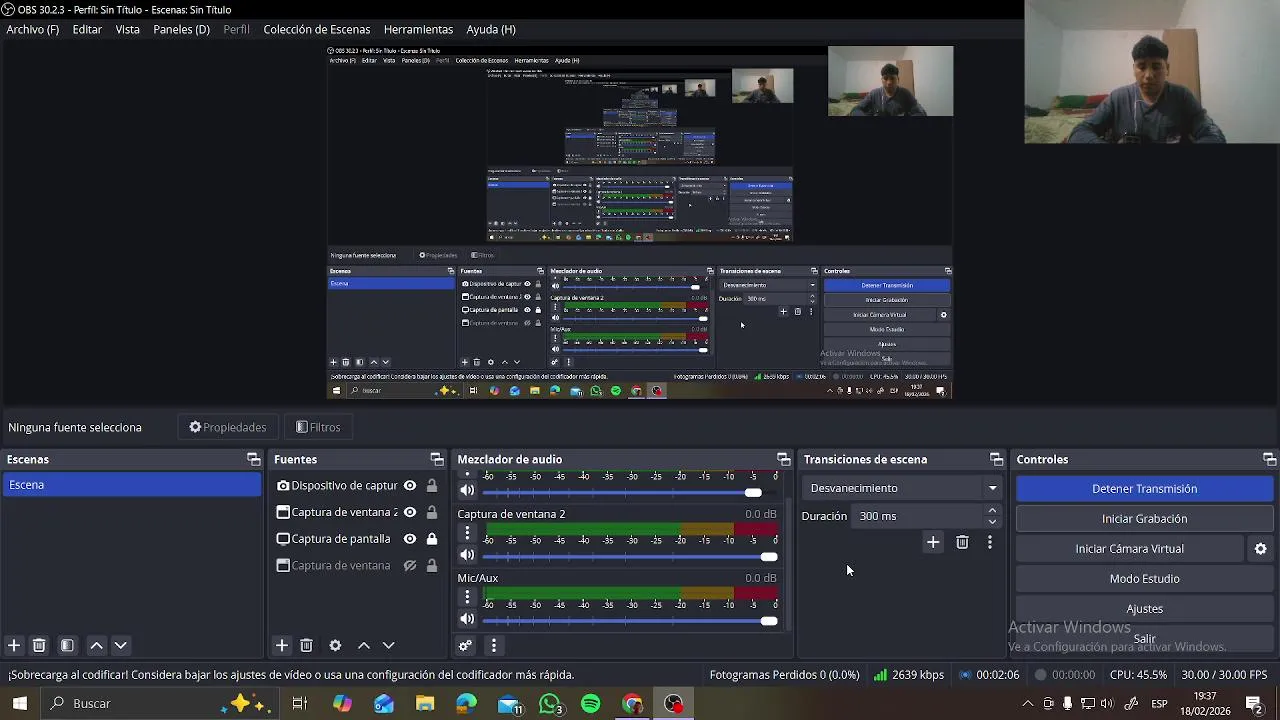Open virtual camera settings gear

tap(1261, 549)
